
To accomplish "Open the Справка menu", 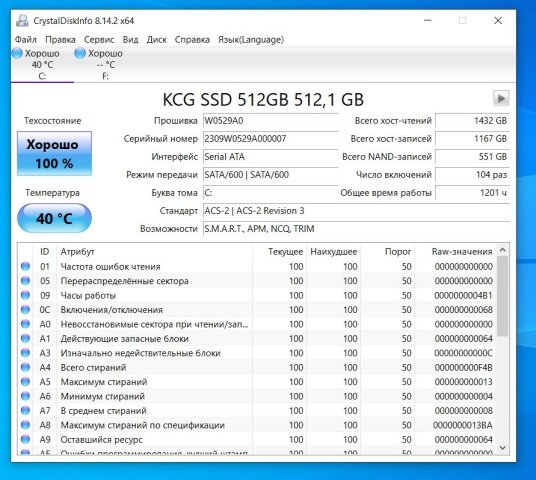I will 192,40.
